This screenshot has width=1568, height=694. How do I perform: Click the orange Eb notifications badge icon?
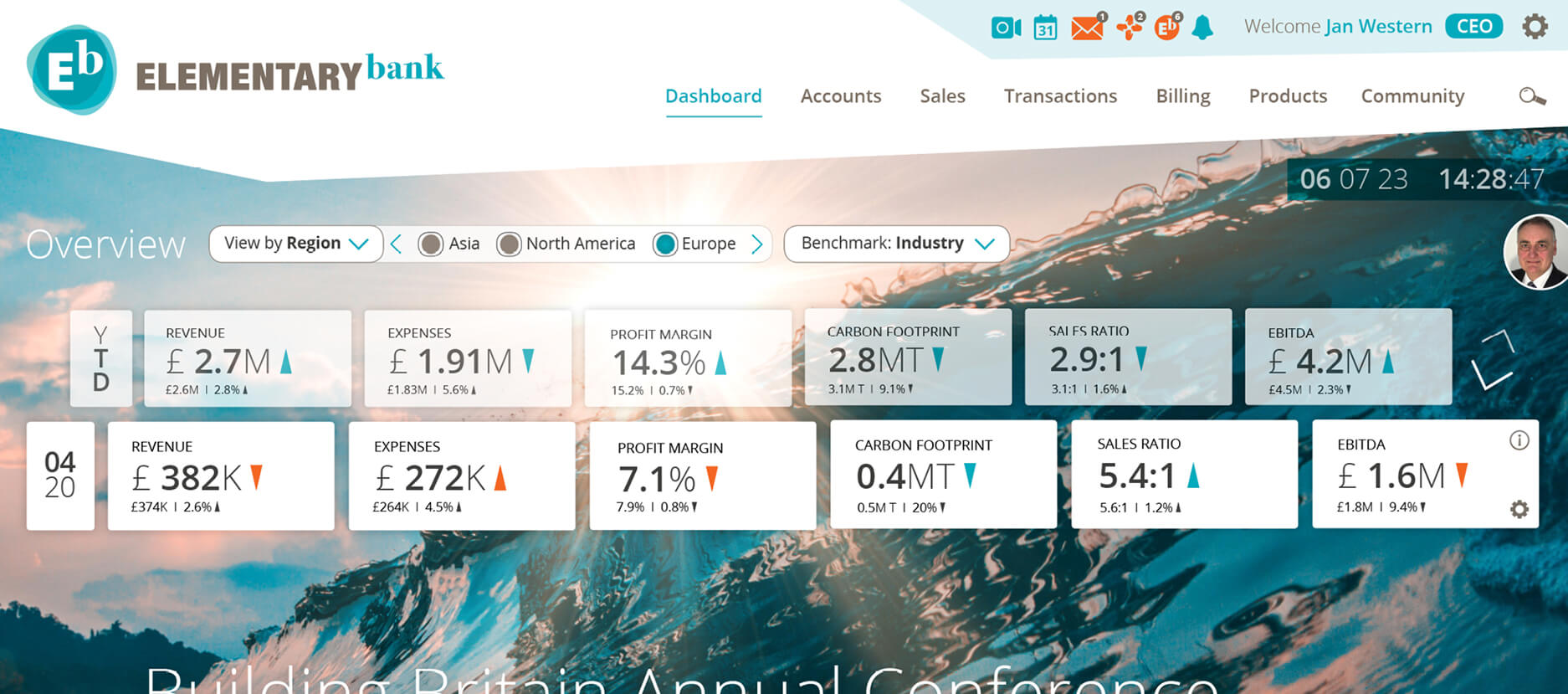coord(1167,28)
